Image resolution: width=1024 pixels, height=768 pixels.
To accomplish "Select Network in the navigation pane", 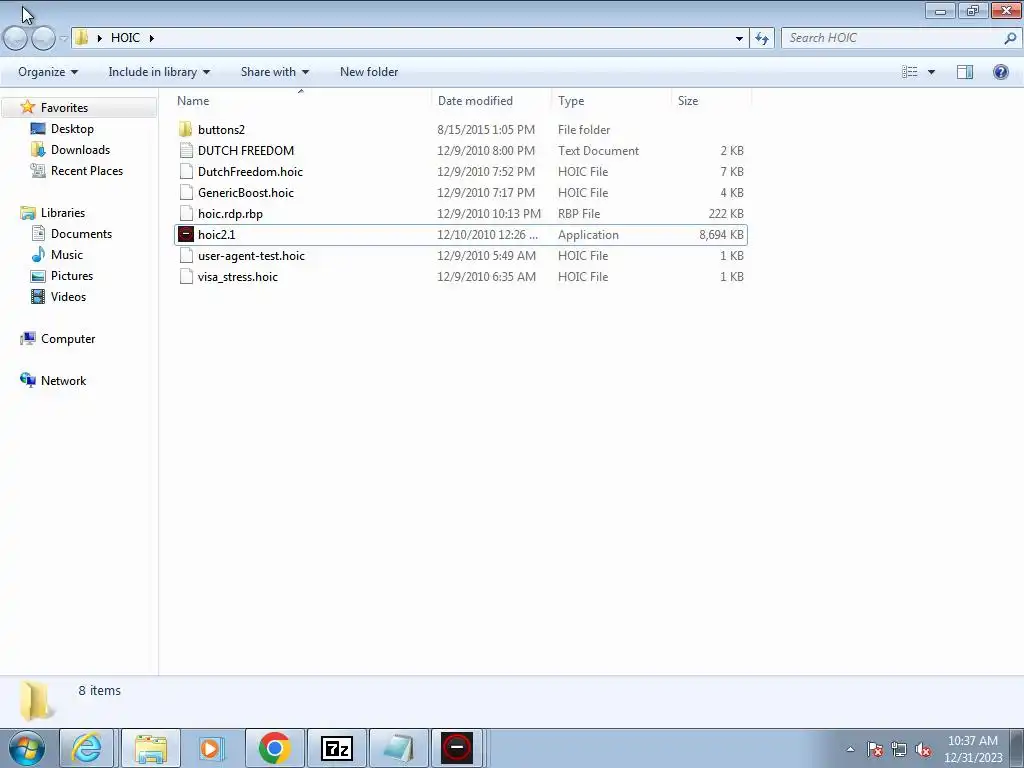I will (63, 381).
